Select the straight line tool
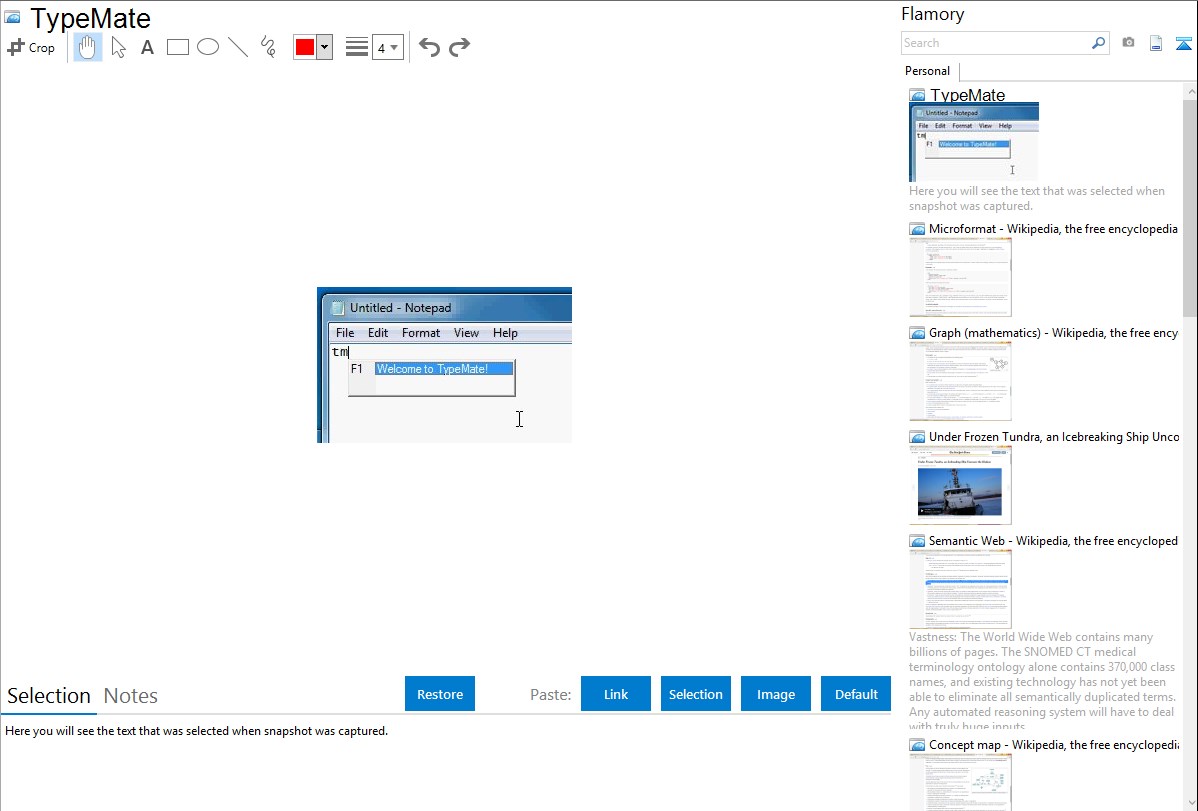The height and width of the screenshot is (811, 1198). [x=238, y=47]
